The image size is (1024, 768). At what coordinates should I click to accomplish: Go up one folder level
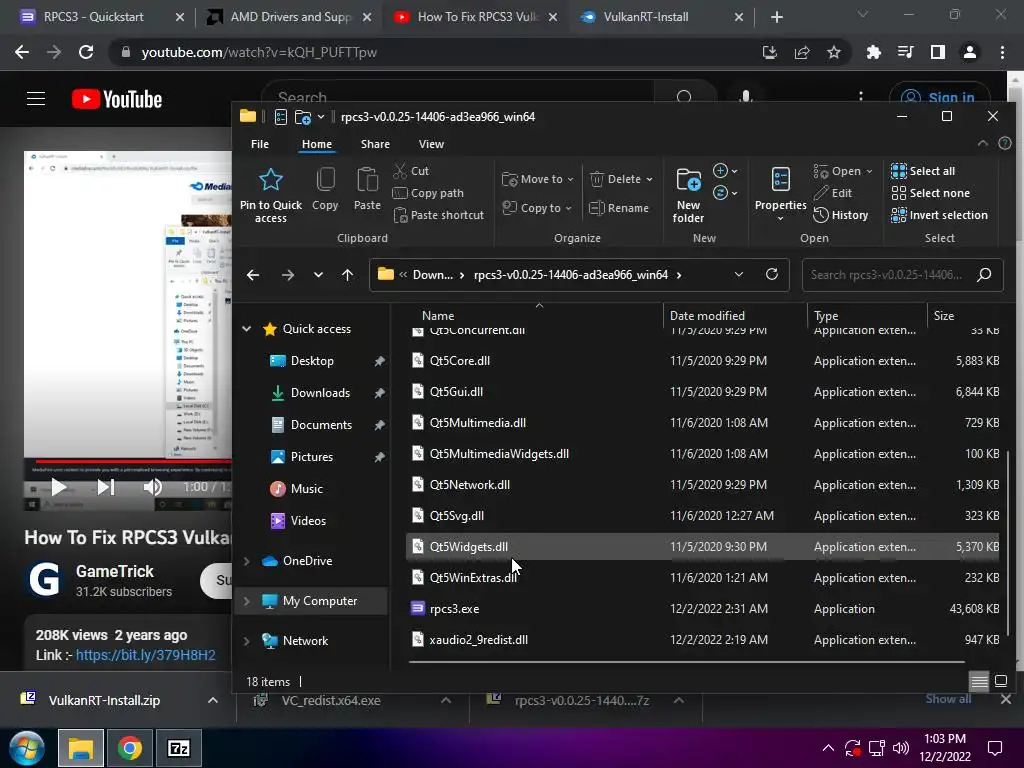click(x=347, y=275)
